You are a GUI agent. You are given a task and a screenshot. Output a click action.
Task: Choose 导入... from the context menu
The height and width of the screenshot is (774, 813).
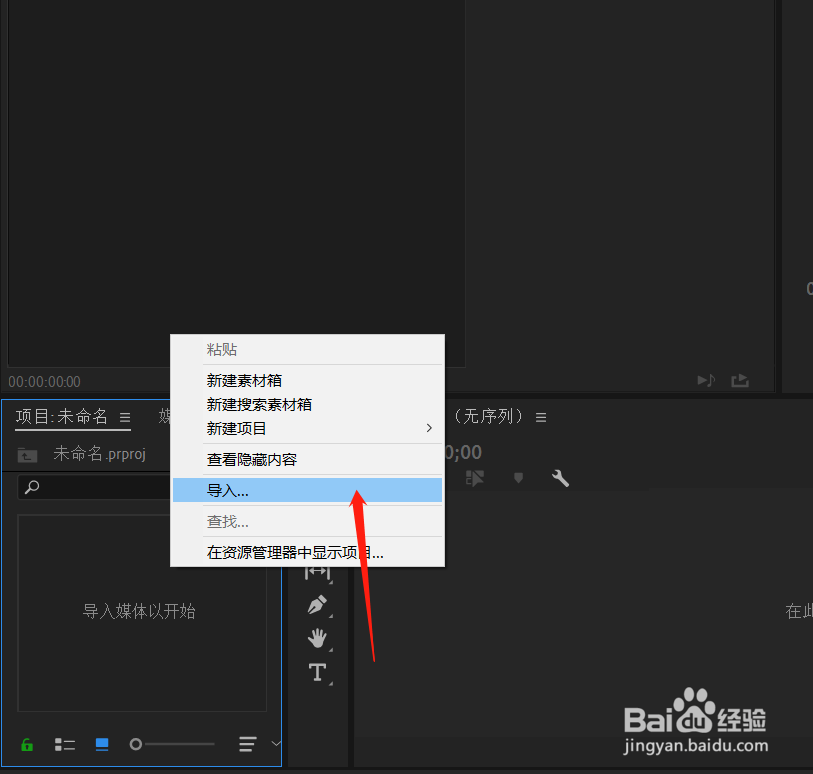tap(228, 490)
